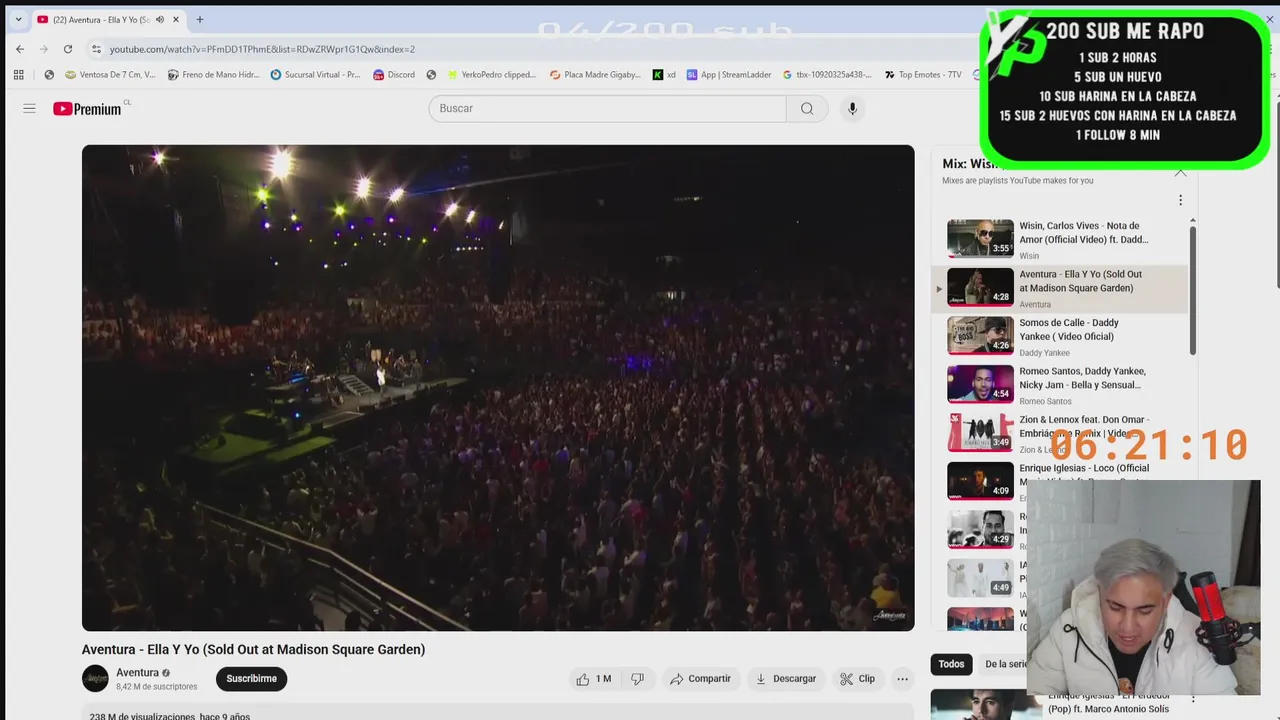Viewport: 1280px width, 720px height.
Task: Open App StreamLadder bookmark
Action: pyautogui.click(x=729, y=75)
